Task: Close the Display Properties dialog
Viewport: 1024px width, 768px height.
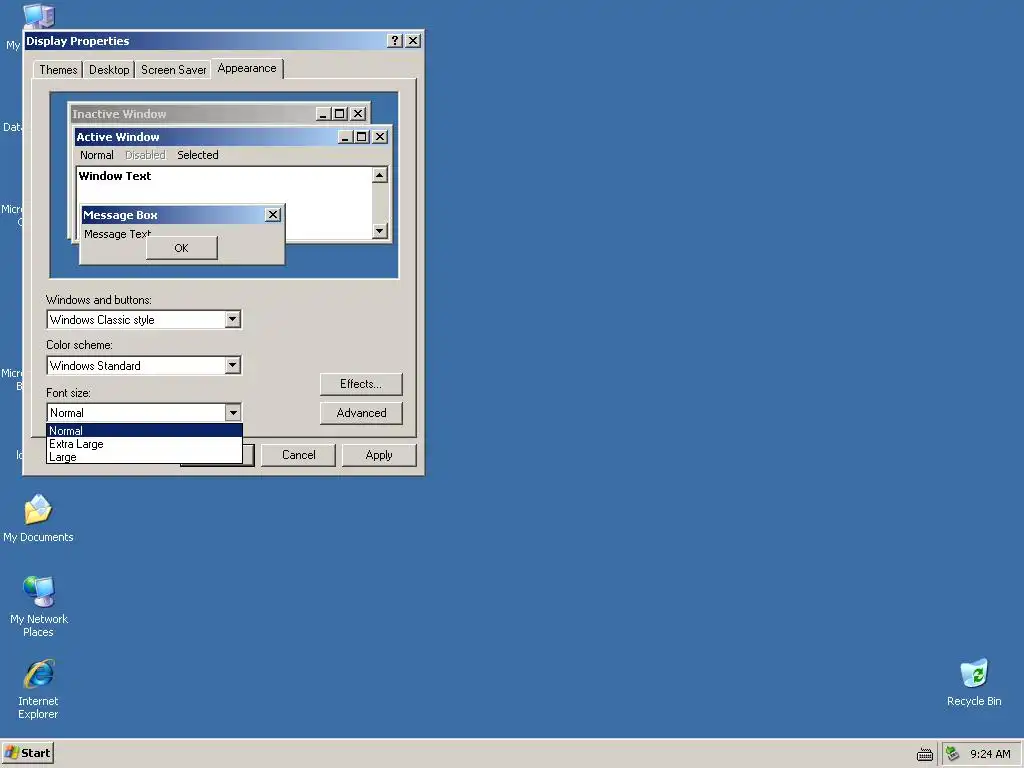Action: coord(413,40)
